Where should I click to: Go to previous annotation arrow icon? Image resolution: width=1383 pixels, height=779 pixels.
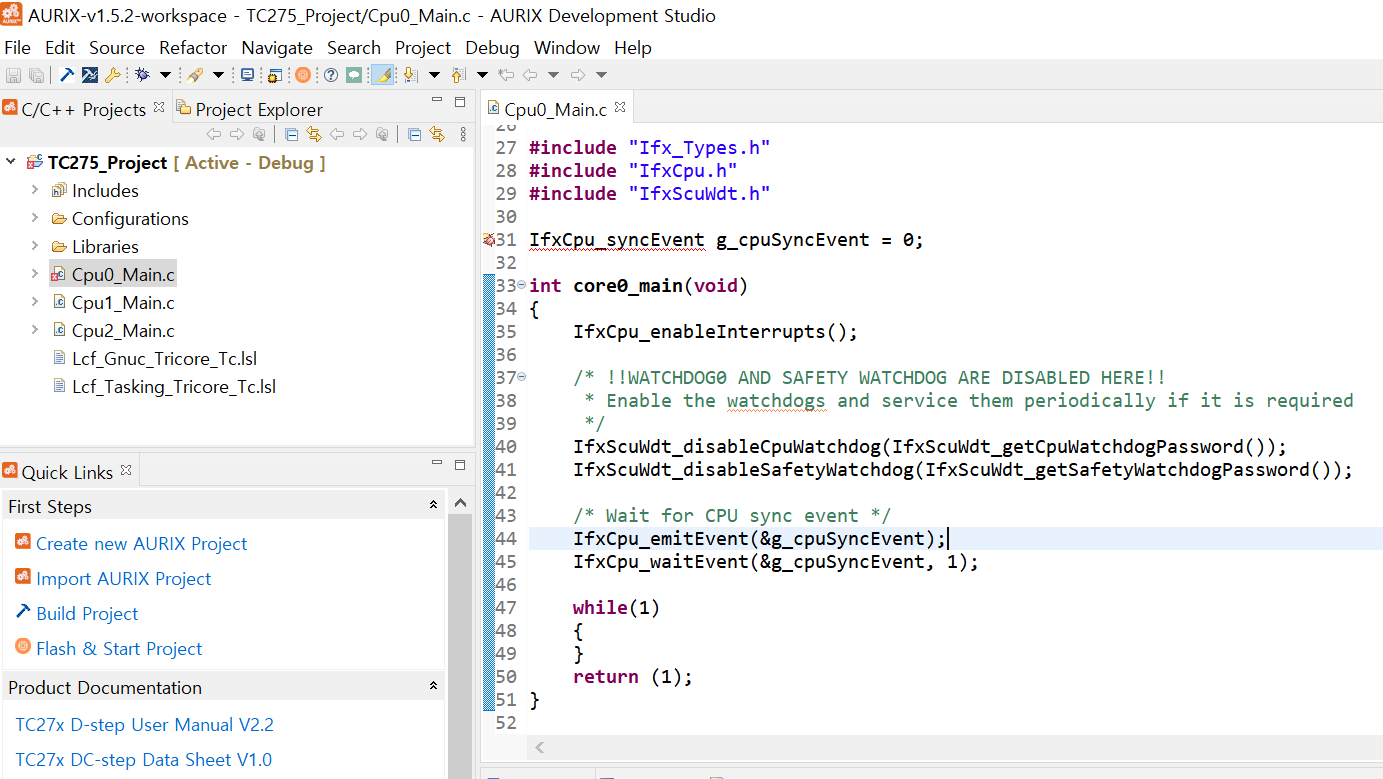458,75
